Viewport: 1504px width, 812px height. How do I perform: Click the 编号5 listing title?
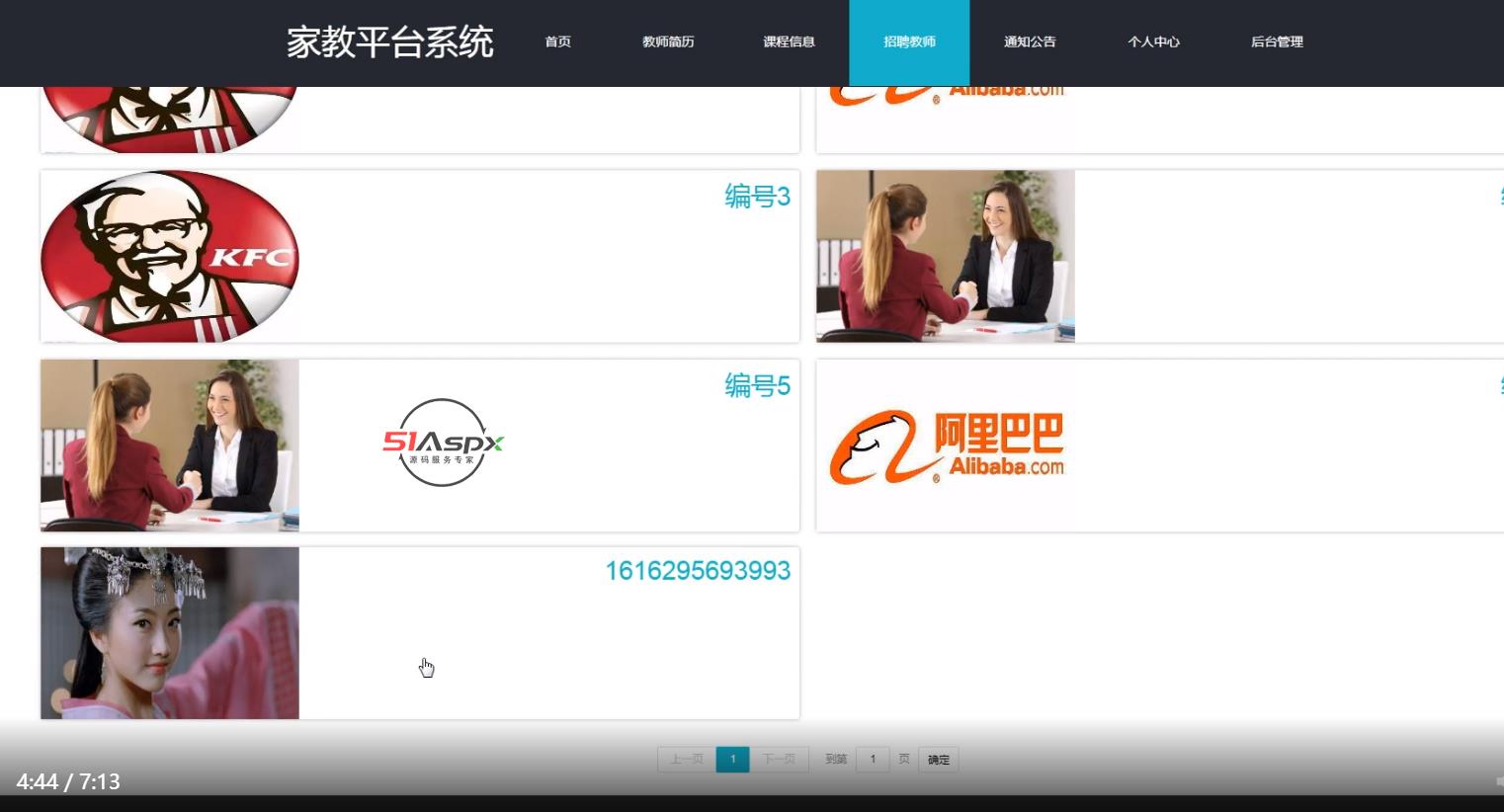[757, 385]
